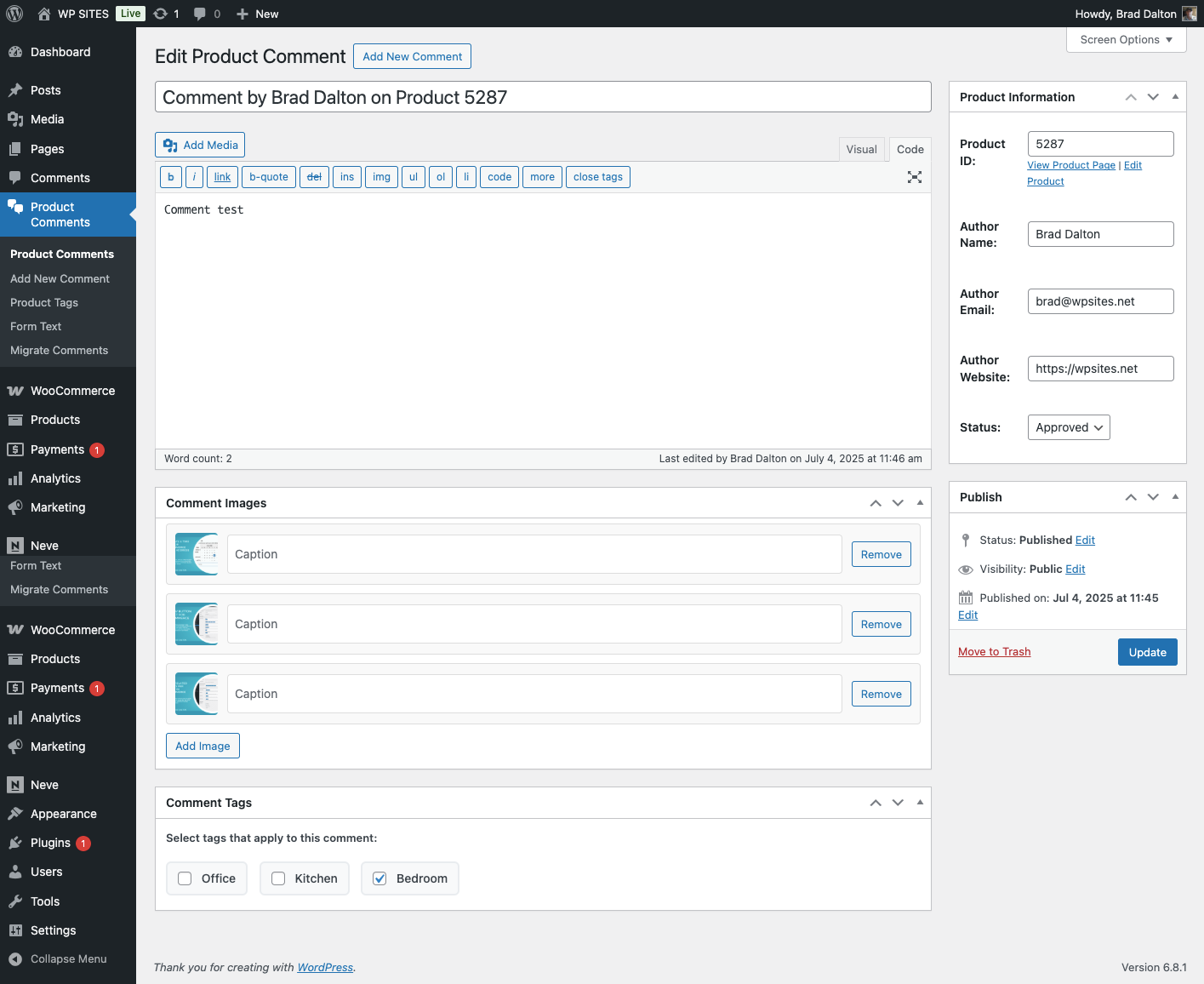Expand the Screen Options panel
Image resolution: width=1204 pixels, height=984 pixels.
coord(1126,40)
